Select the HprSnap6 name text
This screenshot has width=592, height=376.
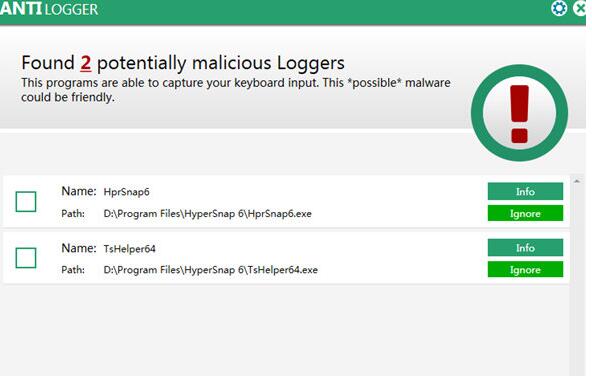(x=126, y=192)
